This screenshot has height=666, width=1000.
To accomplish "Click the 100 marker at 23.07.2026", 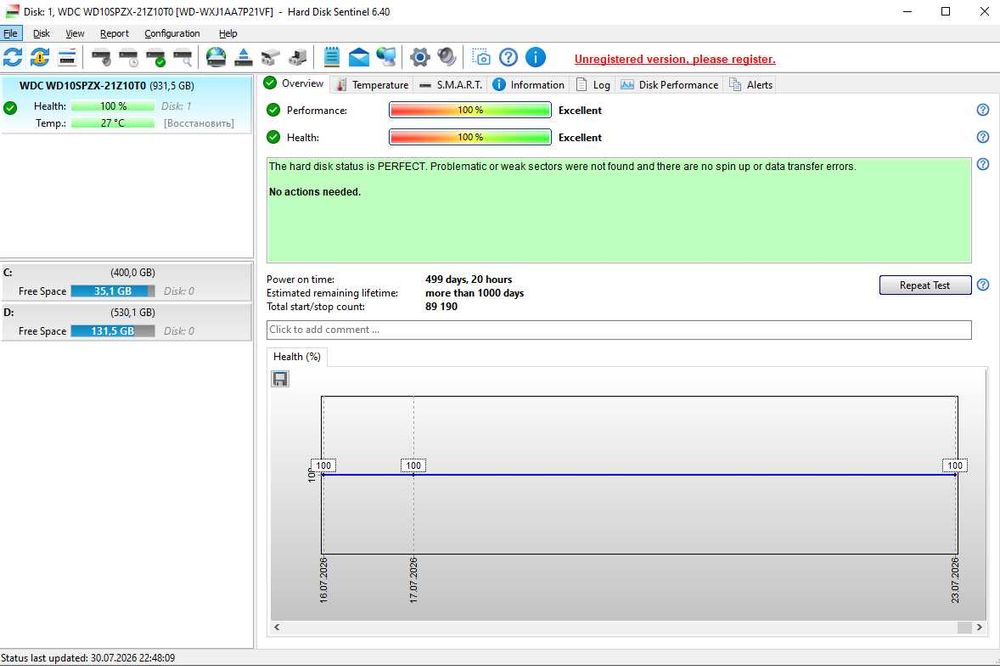I will 955,466.
